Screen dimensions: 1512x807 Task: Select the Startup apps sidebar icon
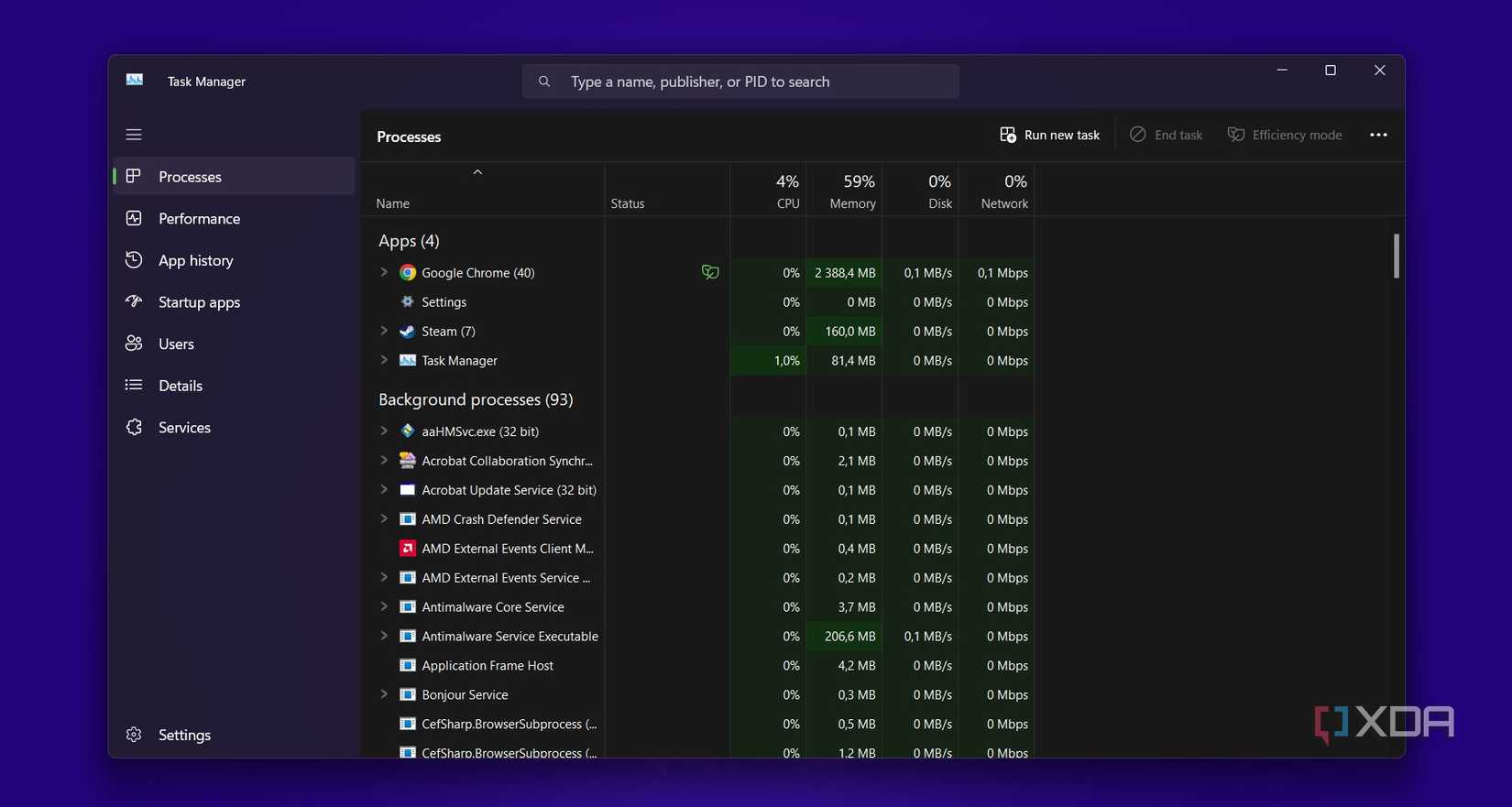coord(134,301)
